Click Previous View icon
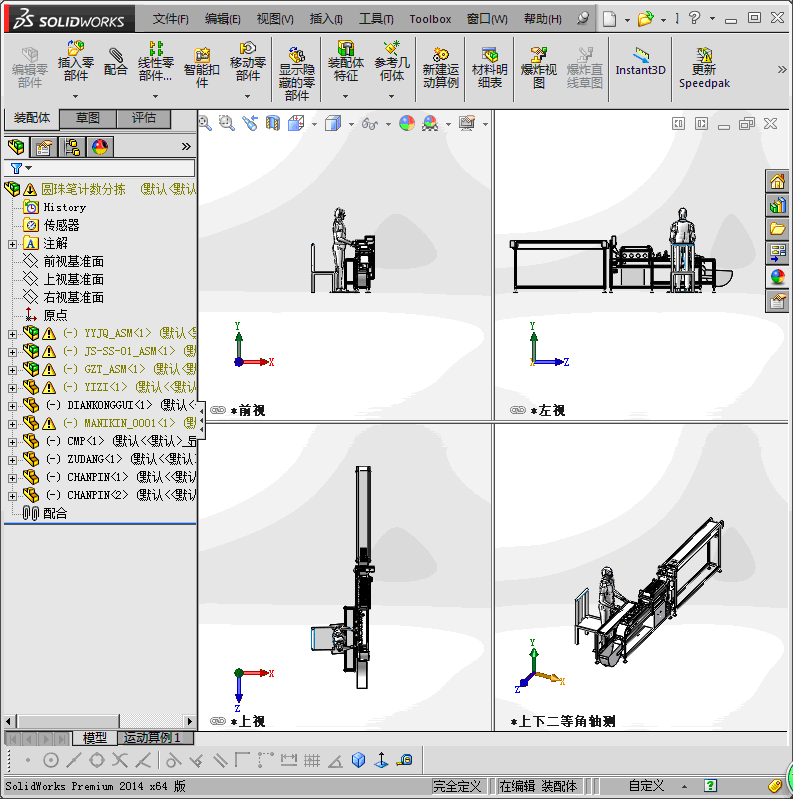Screen dimensions: 793x799 pos(250,123)
